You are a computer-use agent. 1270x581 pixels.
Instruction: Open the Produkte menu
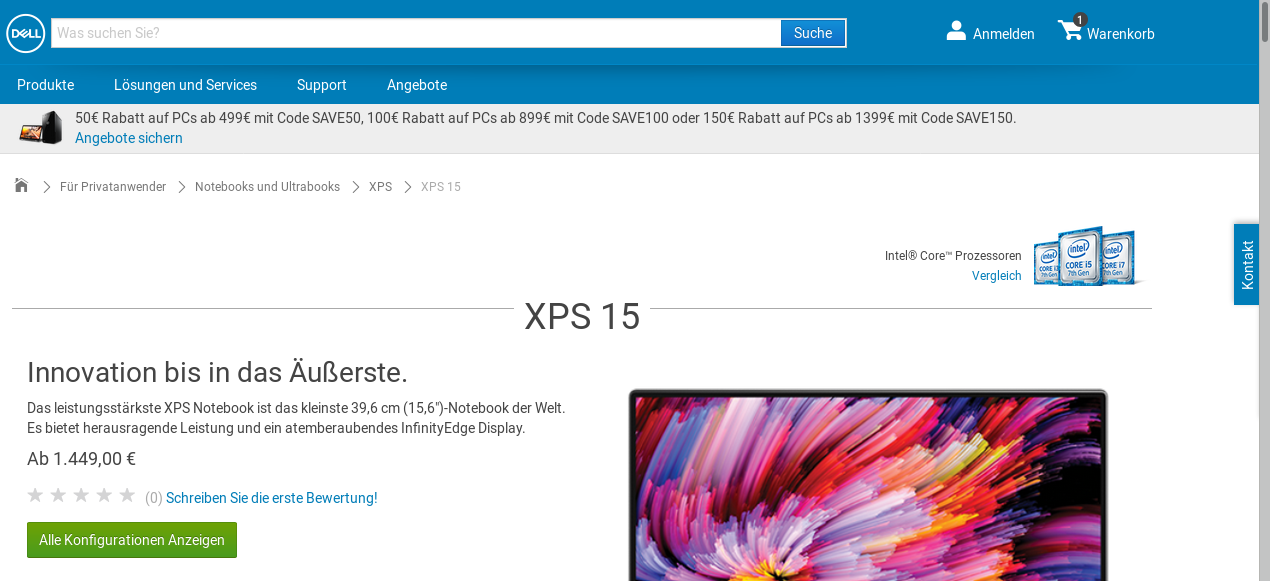point(45,85)
